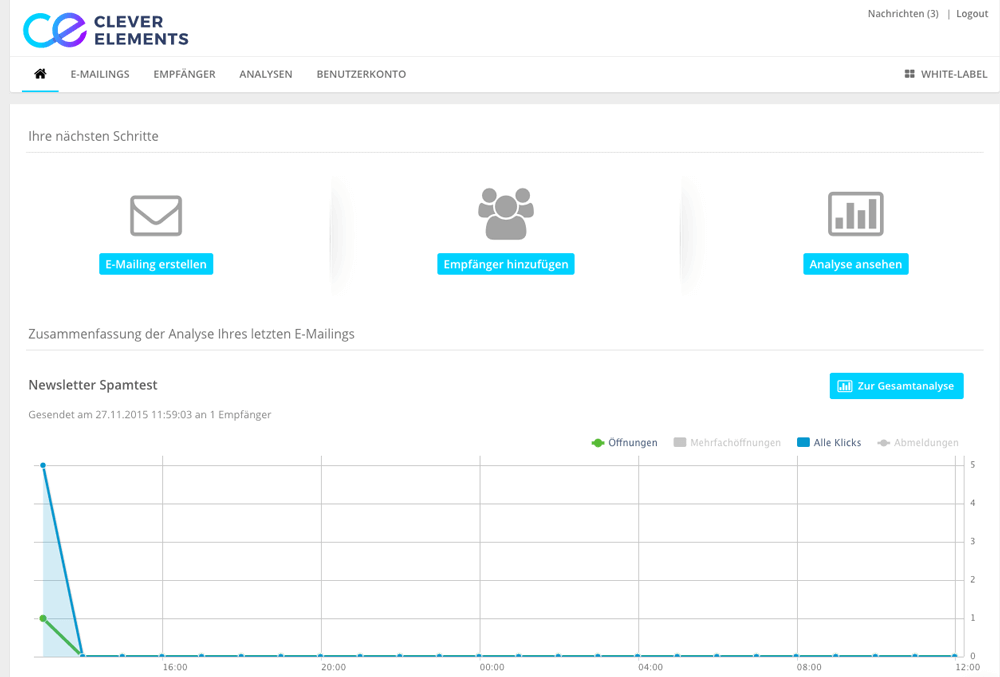This screenshot has width=1000, height=677.
Task: Click the Logout link
Action: [972, 13]
